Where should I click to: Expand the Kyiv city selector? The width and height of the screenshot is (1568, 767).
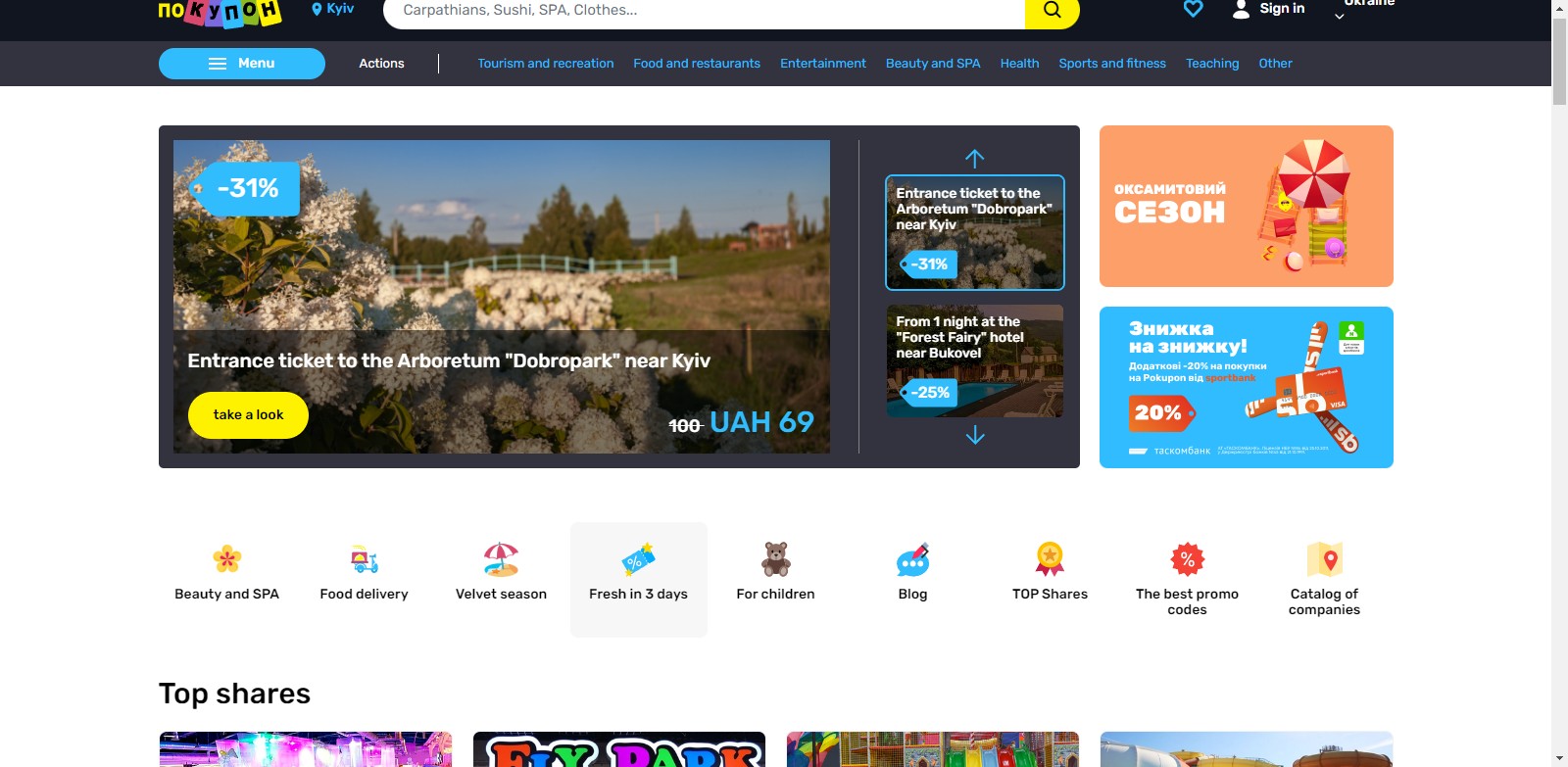(x=332, y=9)
